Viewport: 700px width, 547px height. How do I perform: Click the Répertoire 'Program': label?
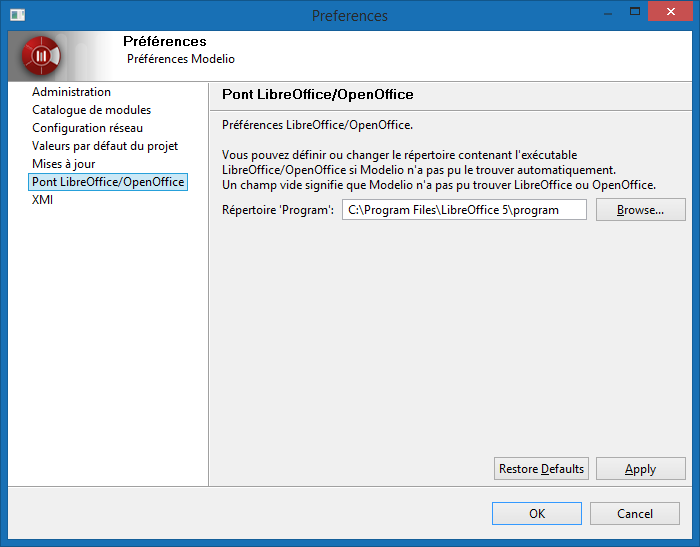[x=278, y=210]
